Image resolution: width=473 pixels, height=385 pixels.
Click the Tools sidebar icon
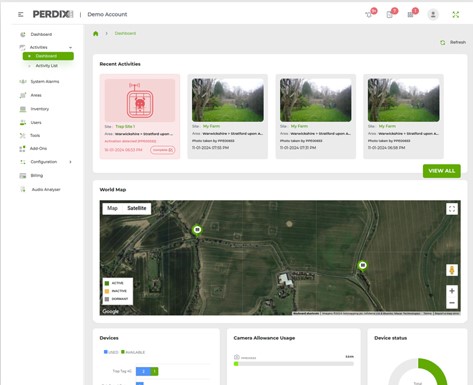[x=23, y=135]
